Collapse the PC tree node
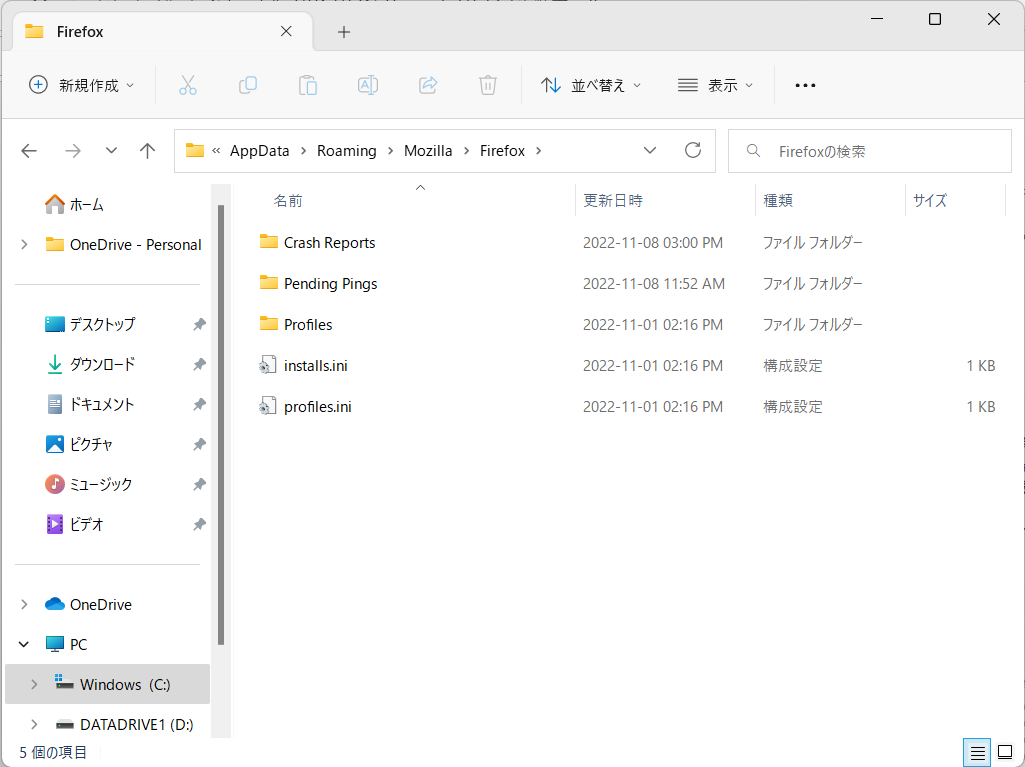 pos(24,645)
